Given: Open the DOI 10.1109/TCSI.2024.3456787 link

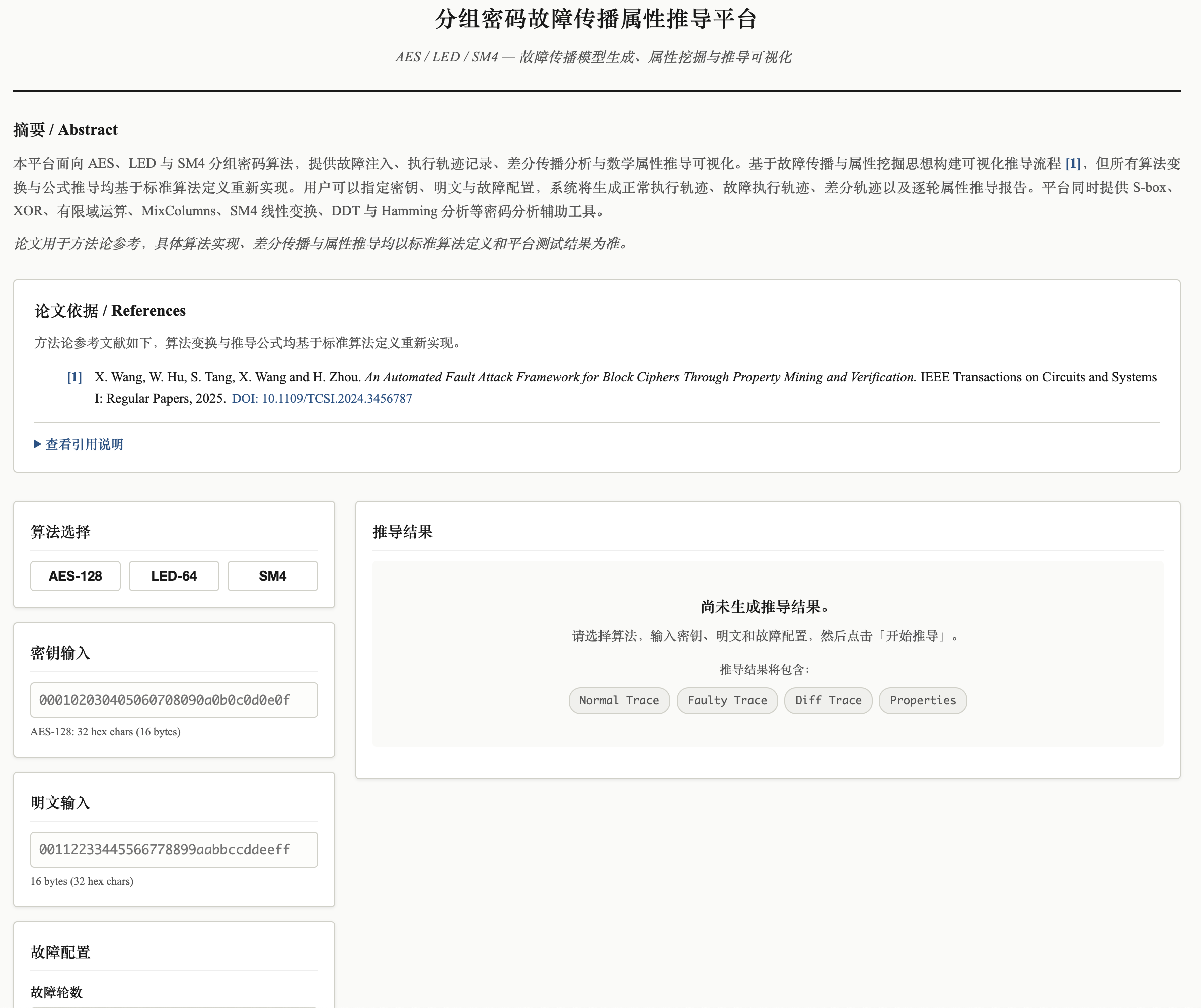Looking at the screenshot, I should pyautogui.click(x=322, y=398).
